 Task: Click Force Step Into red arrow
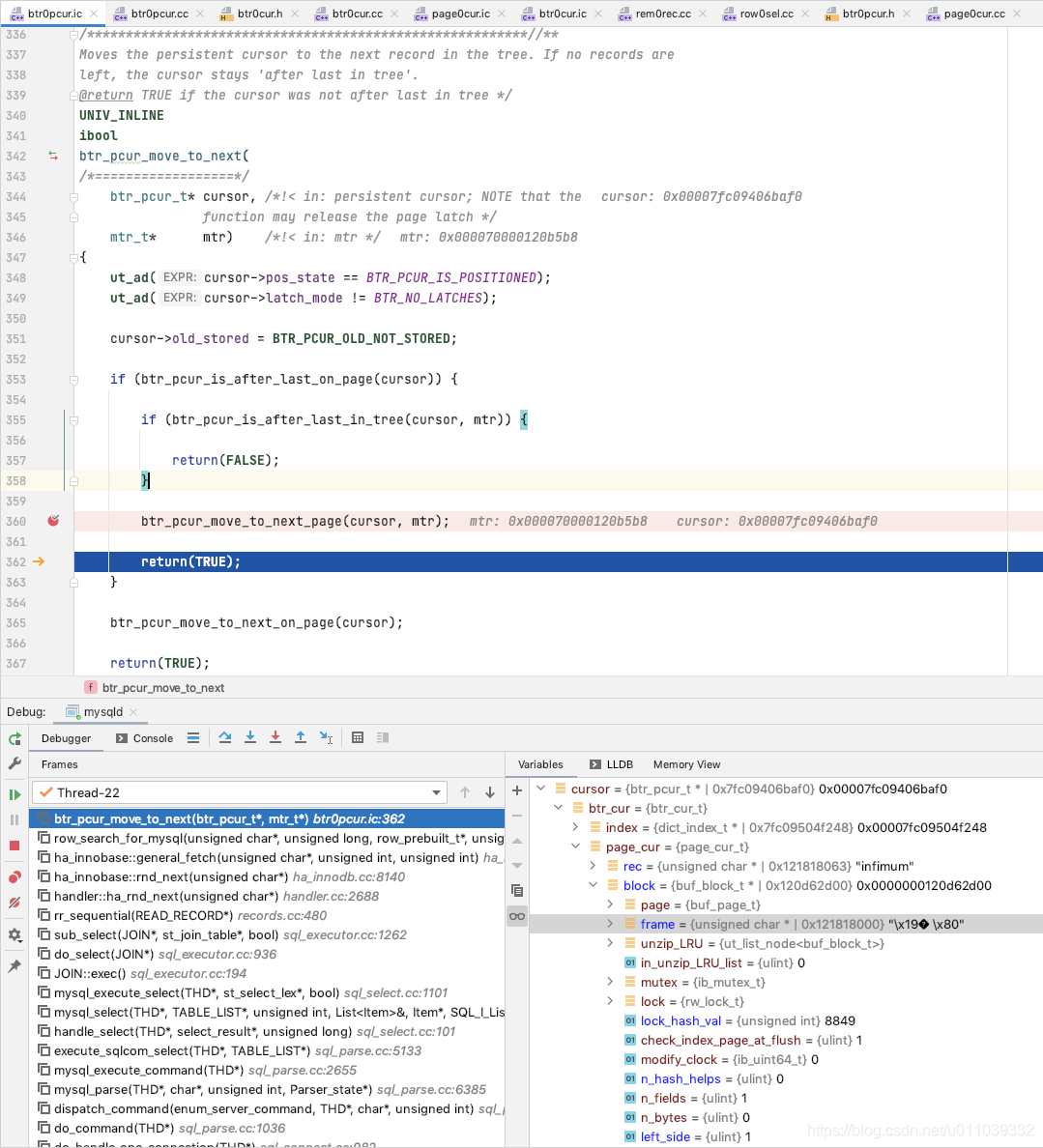(x=275, y=738)
